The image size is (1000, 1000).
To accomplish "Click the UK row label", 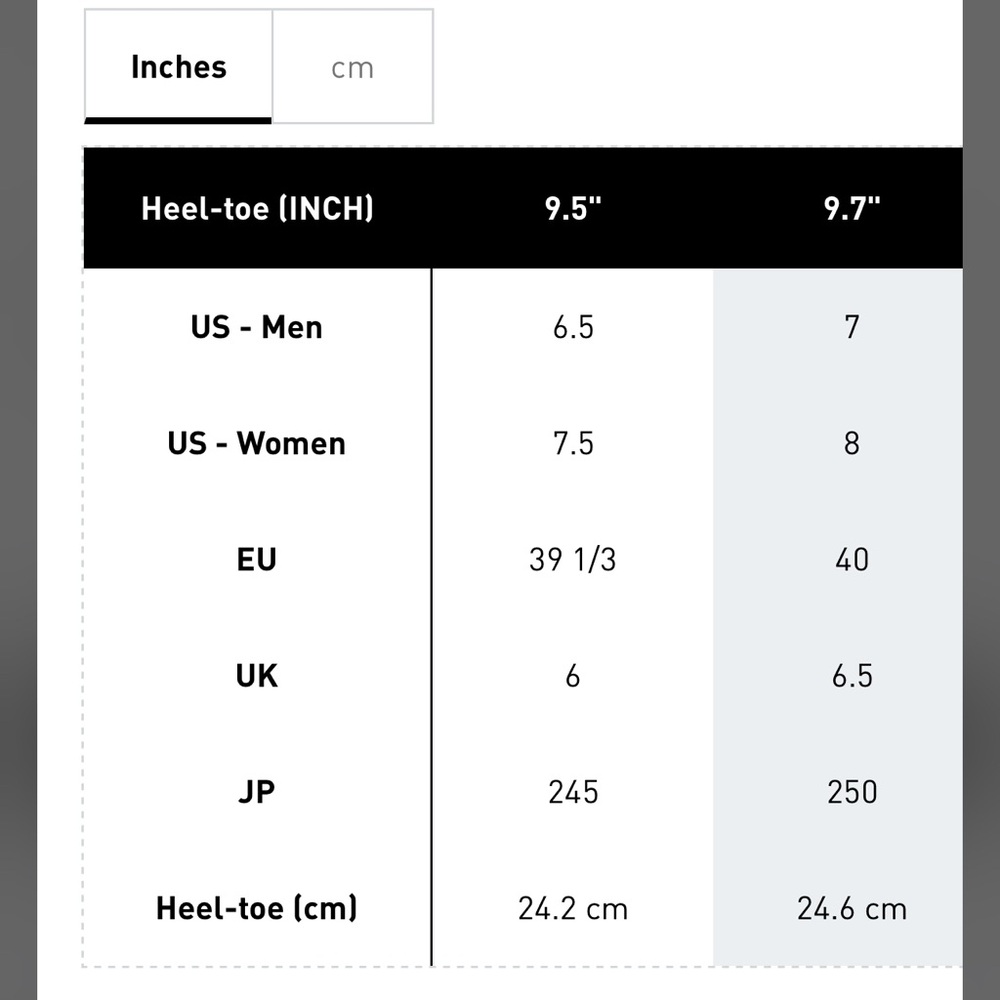I will 257,675.
